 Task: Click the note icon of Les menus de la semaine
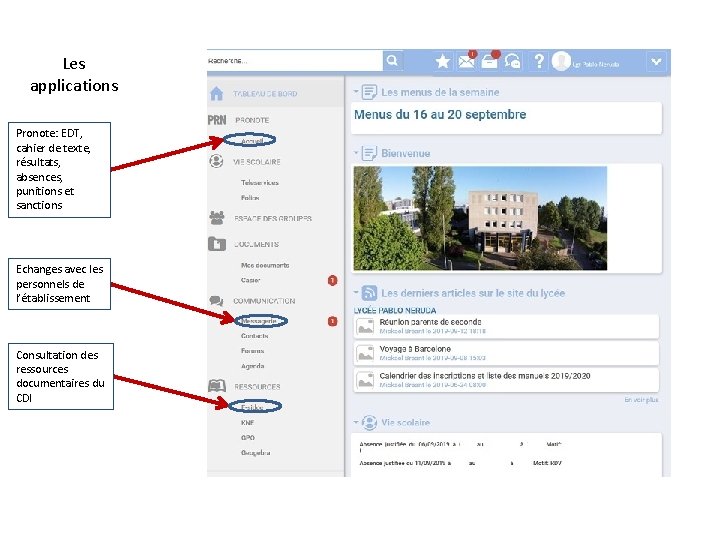point(369,92)
